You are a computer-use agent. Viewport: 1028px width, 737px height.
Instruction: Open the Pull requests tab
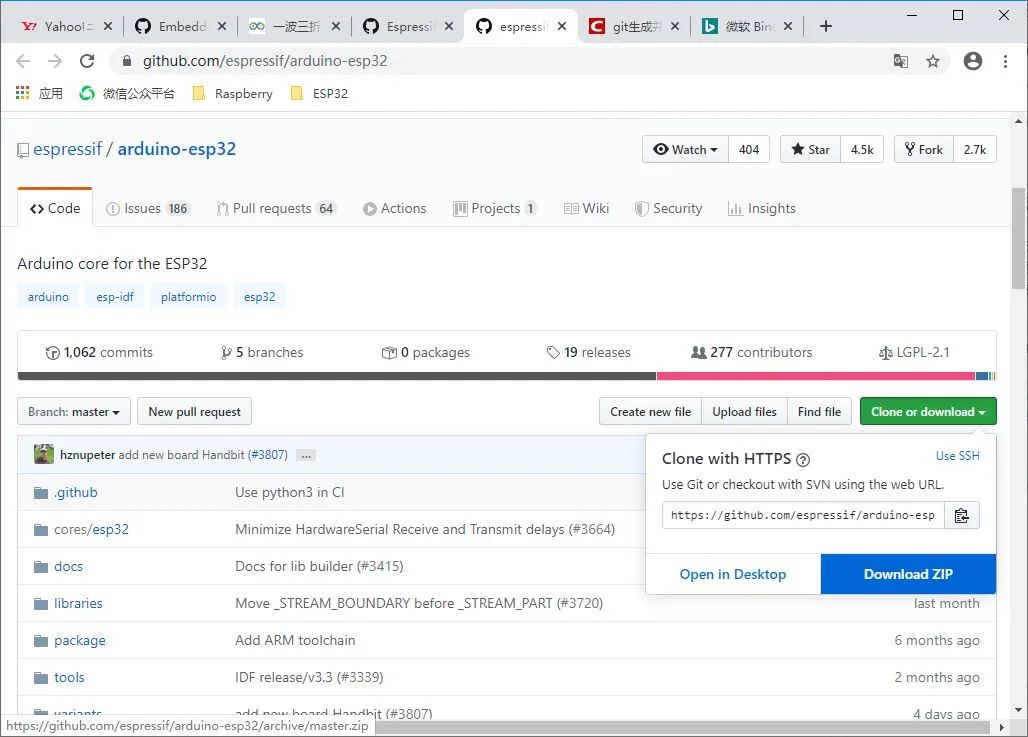275,209
